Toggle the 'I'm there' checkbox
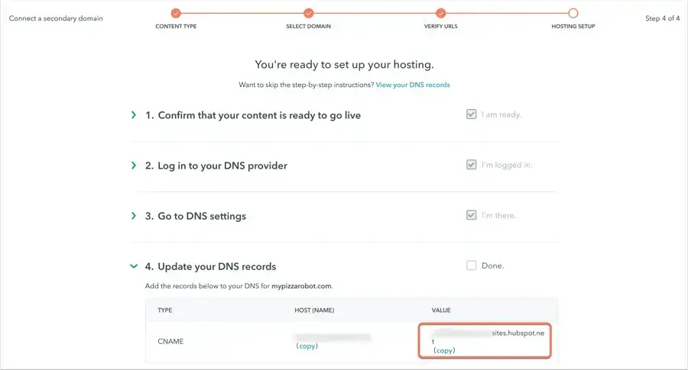The width and height of the screenshot is (688, 370). (x=471, y=215)
